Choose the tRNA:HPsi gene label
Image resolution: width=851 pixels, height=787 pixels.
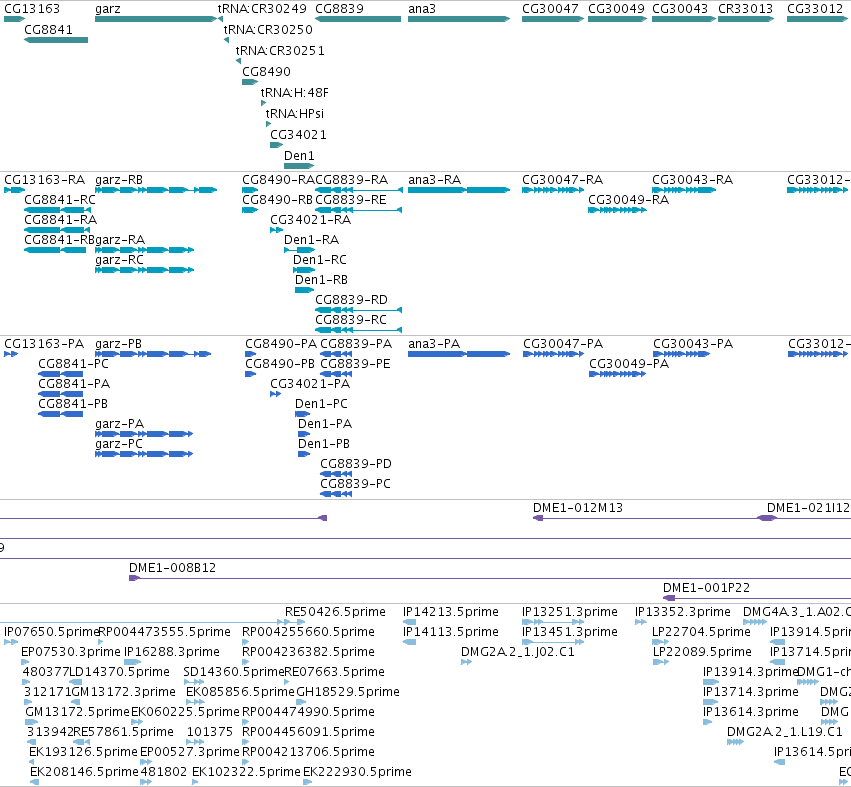pyautogui.click(x=295, y=113)
